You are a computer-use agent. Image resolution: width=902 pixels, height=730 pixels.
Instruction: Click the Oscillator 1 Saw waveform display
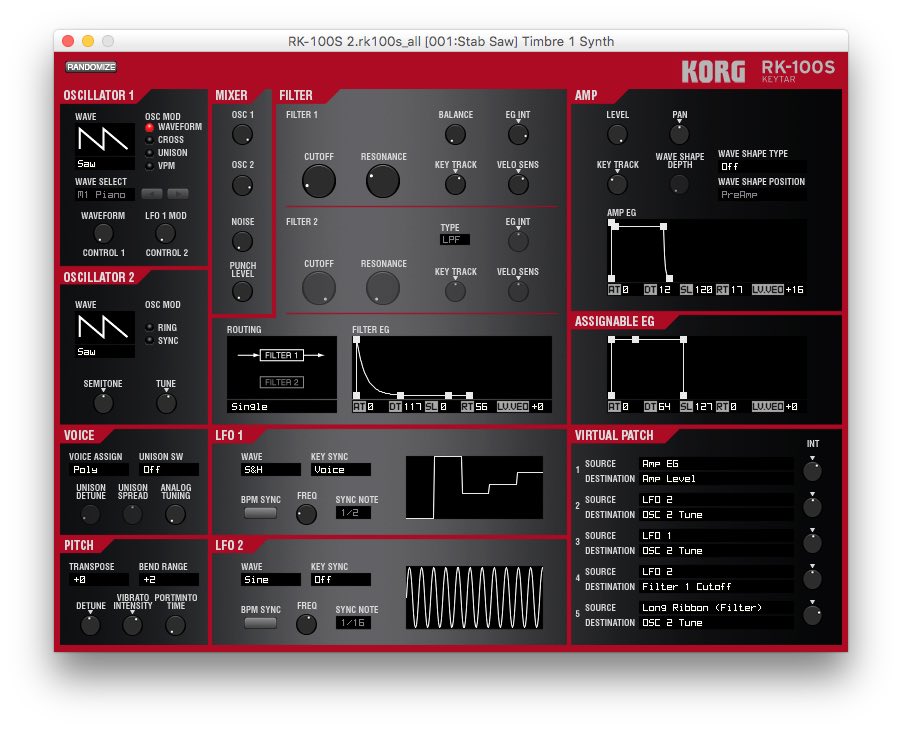(x=105, y=140)
